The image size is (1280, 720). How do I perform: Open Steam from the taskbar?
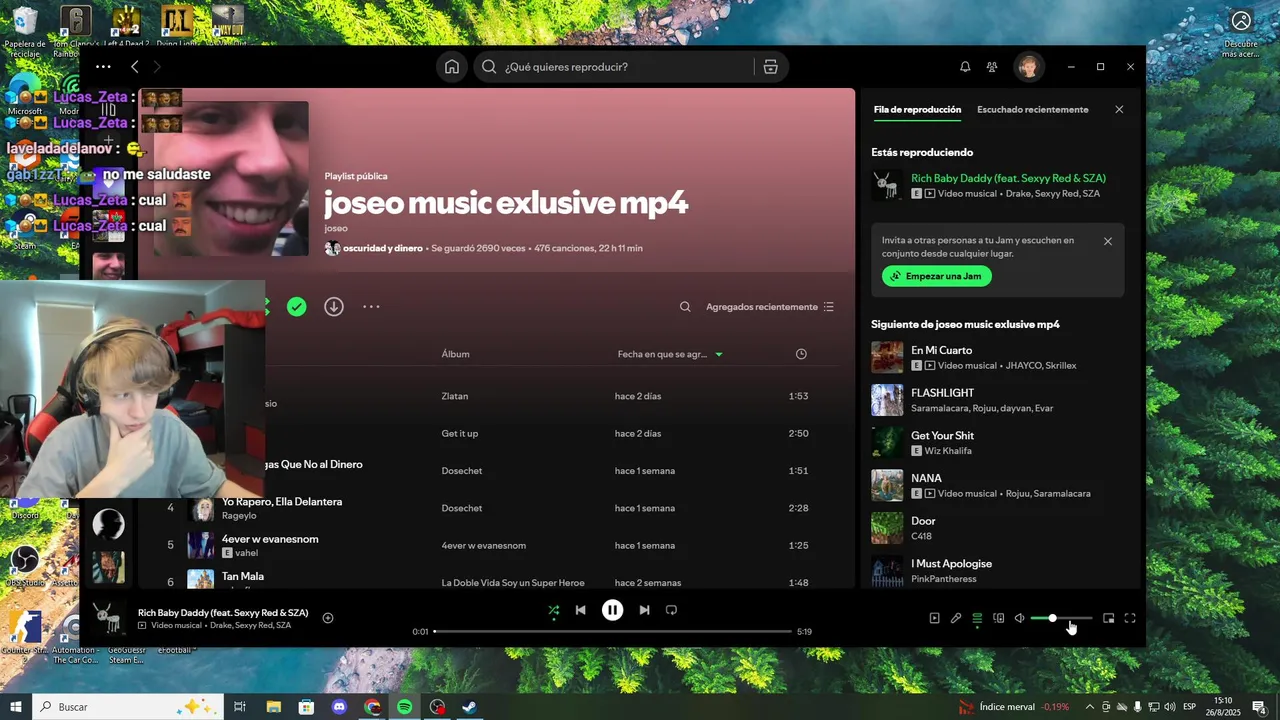[x=470, y=707]
